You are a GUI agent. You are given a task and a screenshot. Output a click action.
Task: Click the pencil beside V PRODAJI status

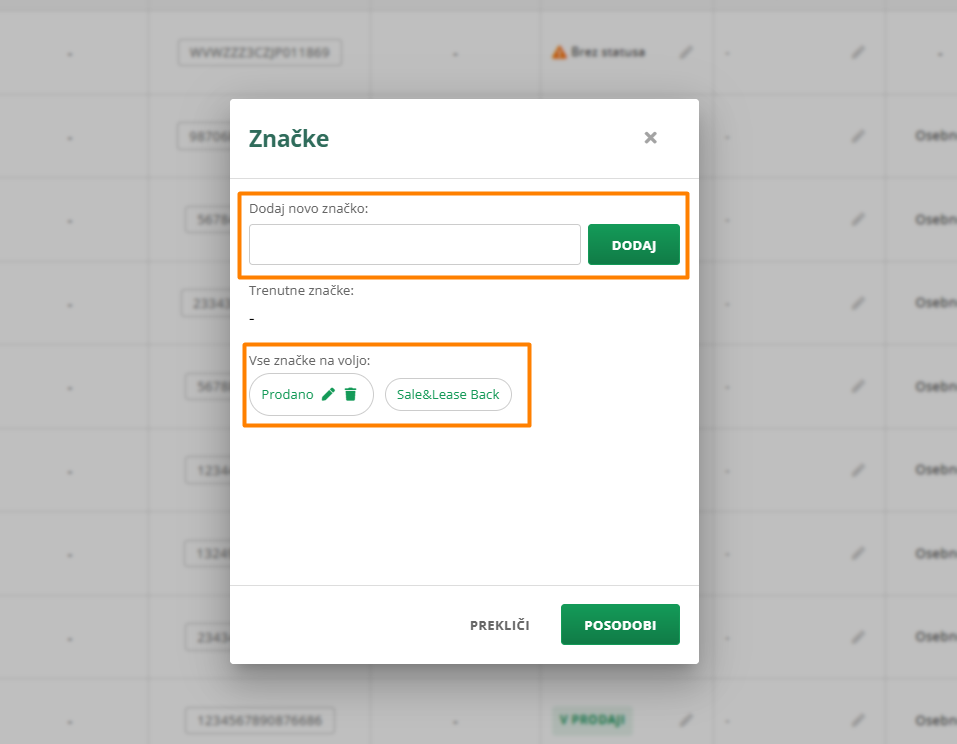(685, 719)
